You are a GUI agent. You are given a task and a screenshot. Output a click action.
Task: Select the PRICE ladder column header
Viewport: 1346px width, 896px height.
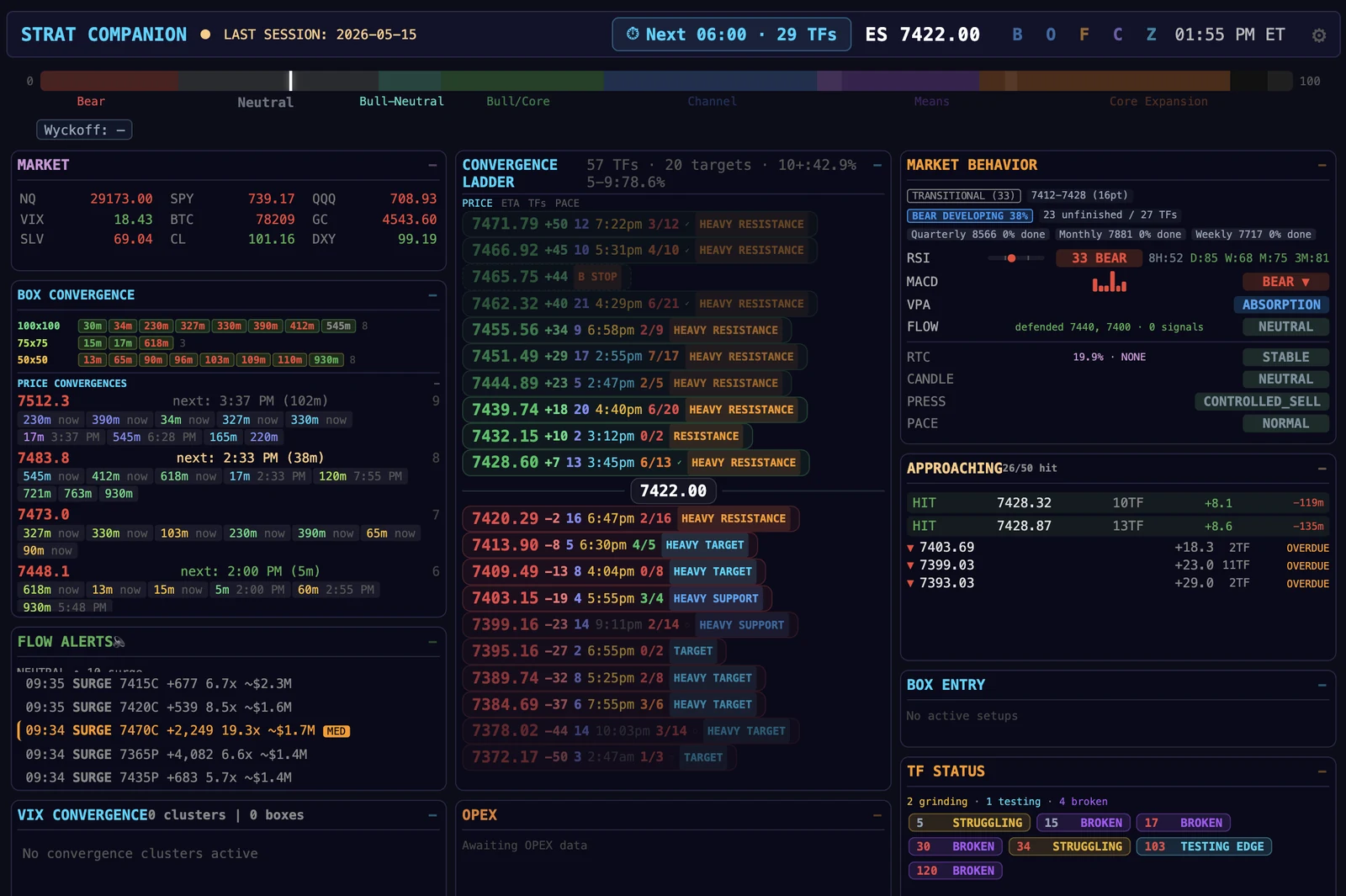point(477,204)
